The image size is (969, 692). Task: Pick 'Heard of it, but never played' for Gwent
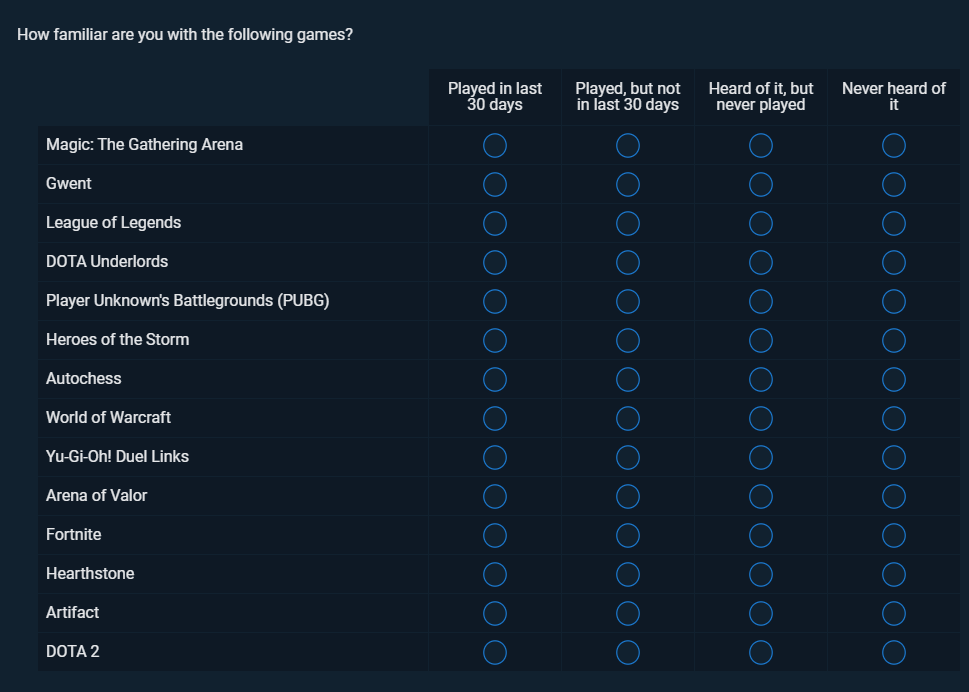coord(761,184)
